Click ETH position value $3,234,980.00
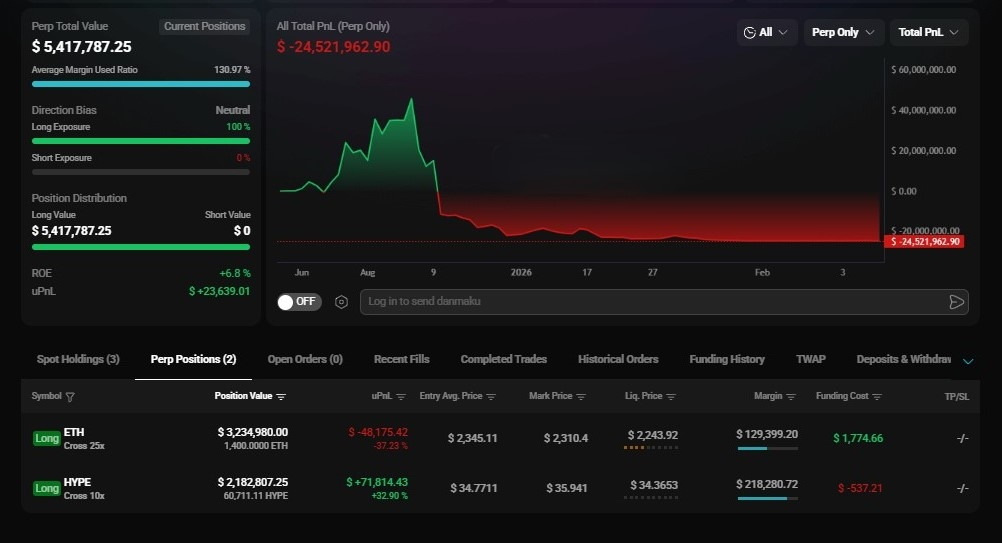1002x543 pixels. coord(253,432)
